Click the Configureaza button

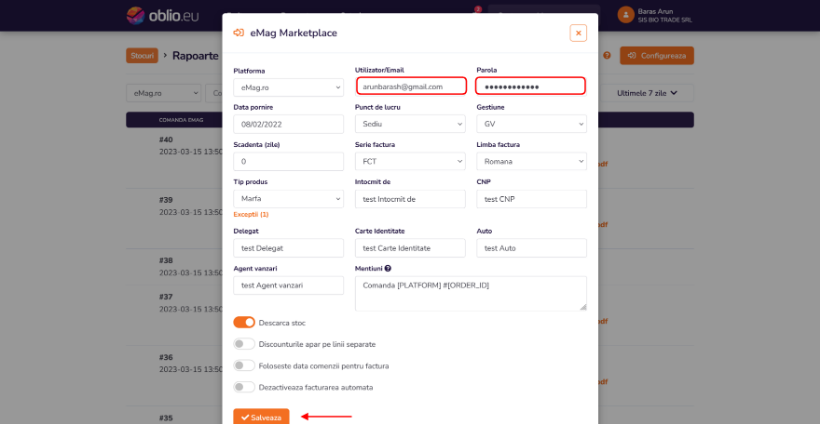point(657,55)
